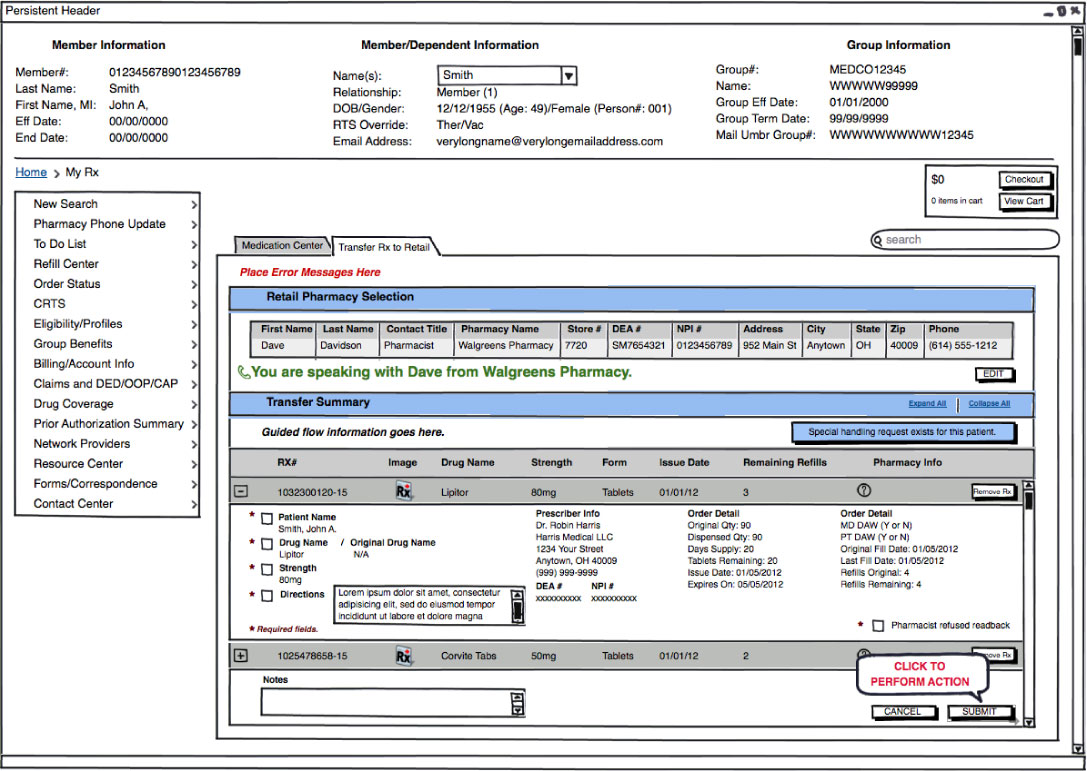Image resolution: width=1087 pixels, height=771 pixels.
Task: Collapse the Lipitor row with minus icon
Action: pyautogui.click(x=241, y=492)
